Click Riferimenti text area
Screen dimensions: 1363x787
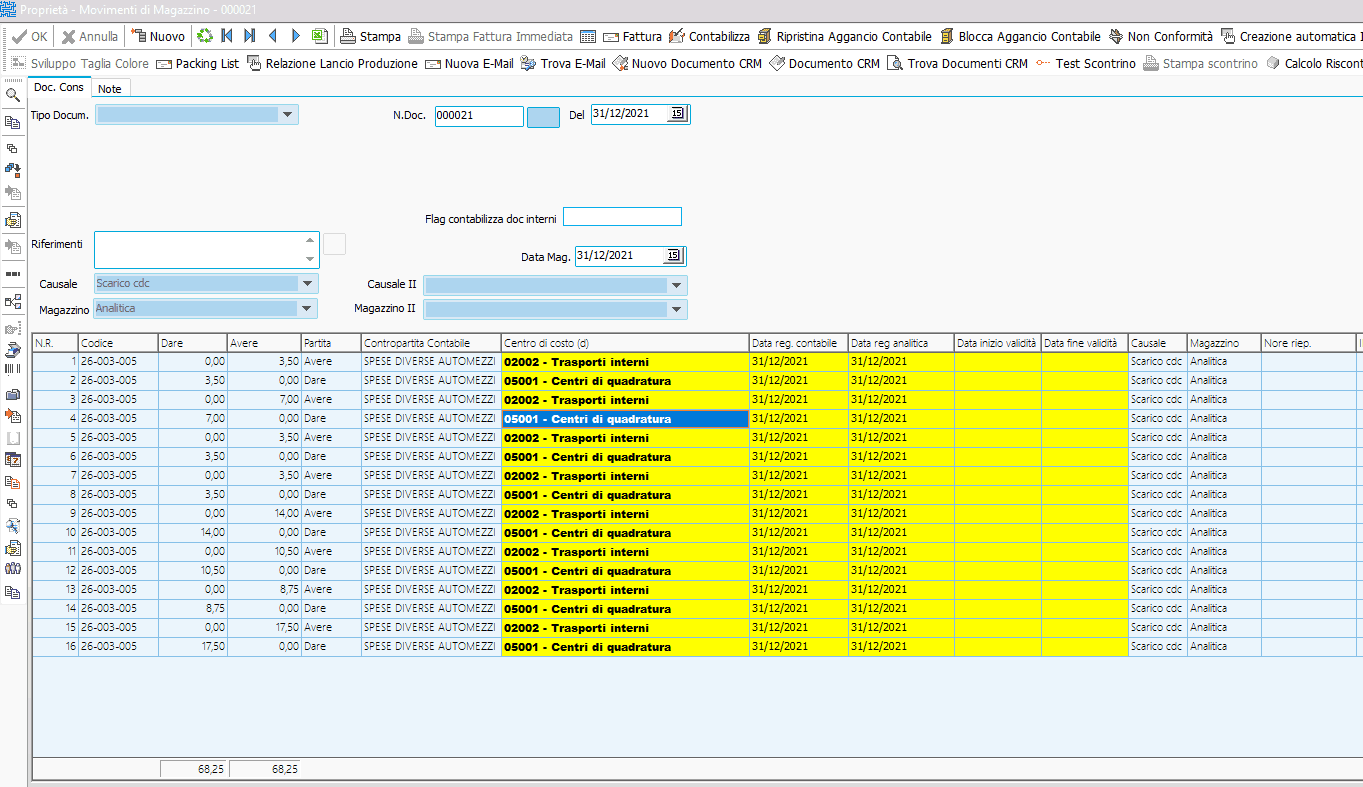206,250
